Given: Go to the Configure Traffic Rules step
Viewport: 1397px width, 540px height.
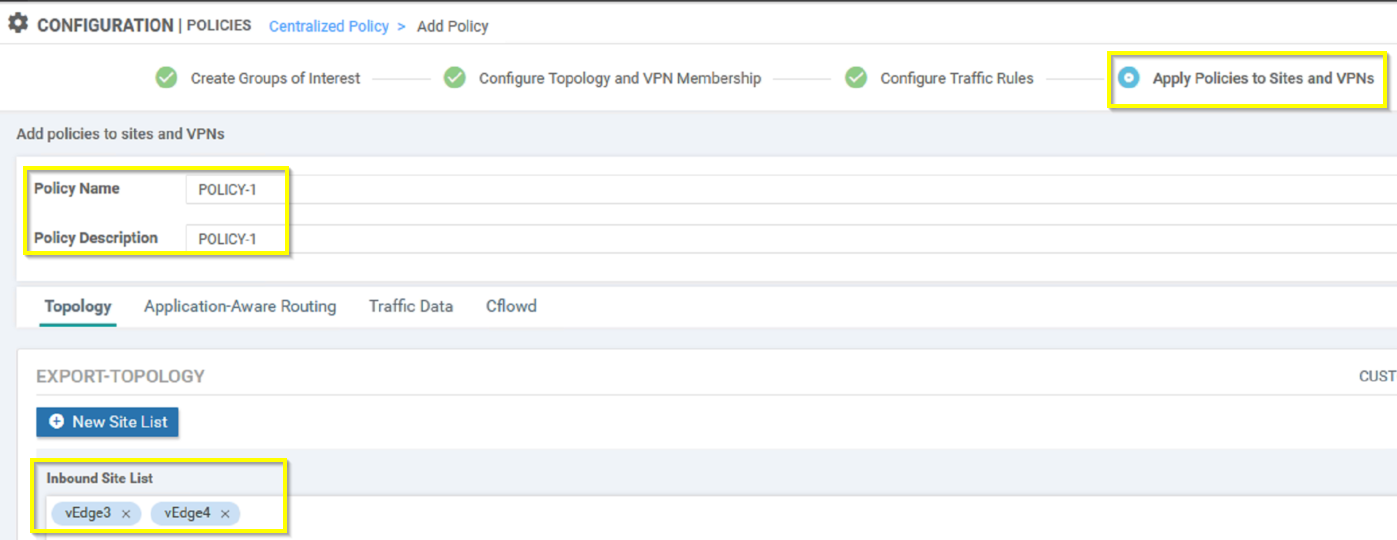Looking at the screenshot, I should tap(957, 78).
